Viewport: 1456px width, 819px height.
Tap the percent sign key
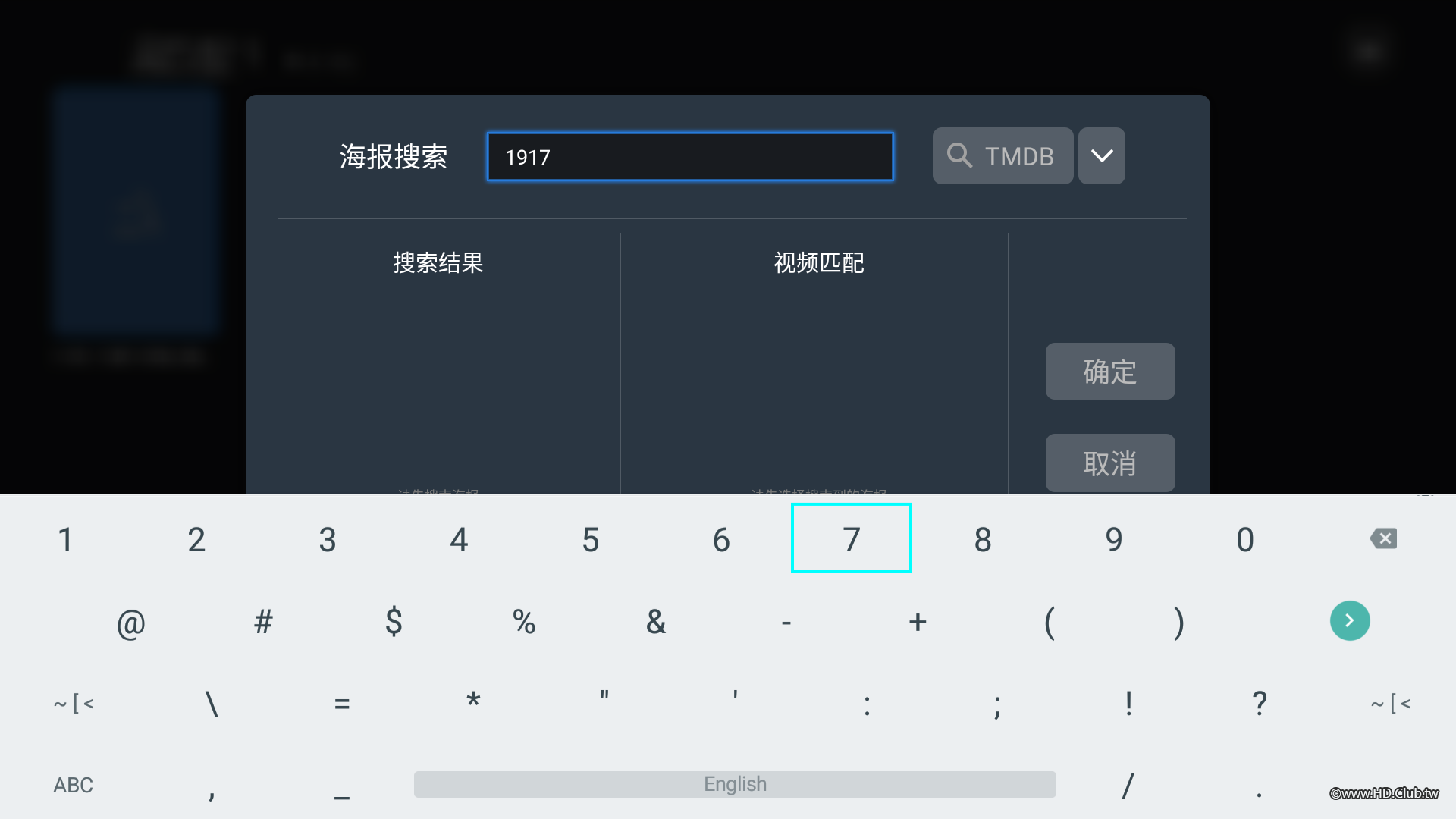coord(524,623)
